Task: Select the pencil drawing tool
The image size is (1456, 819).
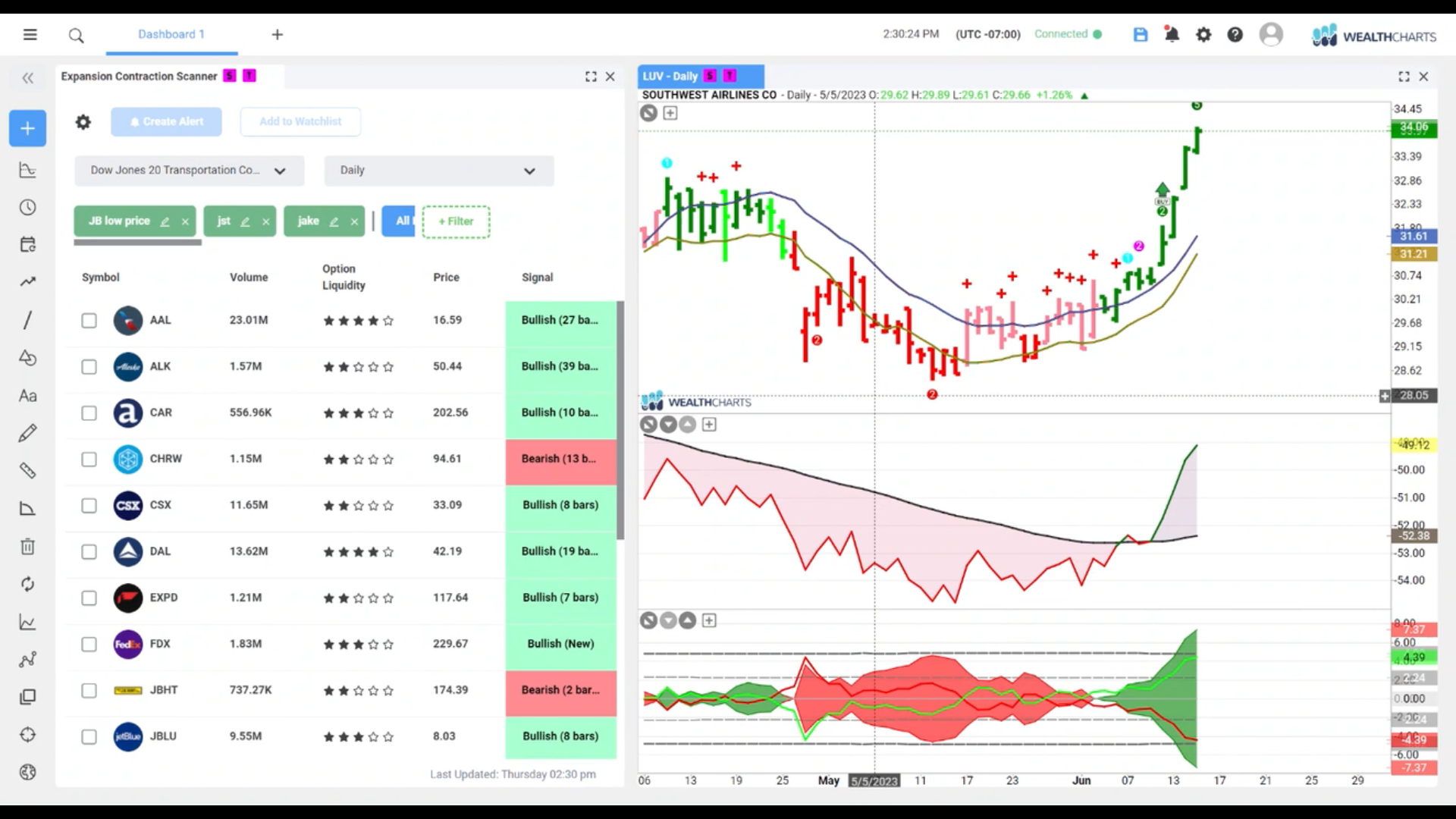Action: click(27, 433)
